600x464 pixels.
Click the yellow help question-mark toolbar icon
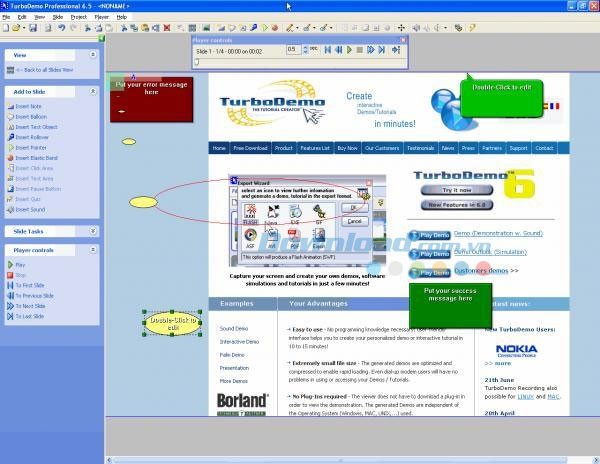coord(473,28)
